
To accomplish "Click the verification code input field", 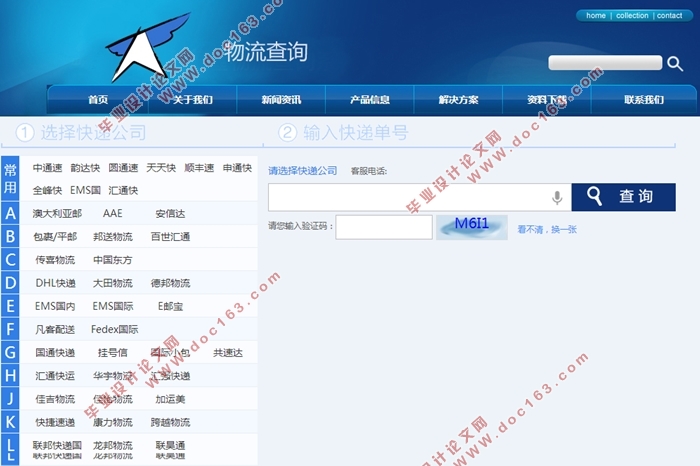I will pos(384,227).
